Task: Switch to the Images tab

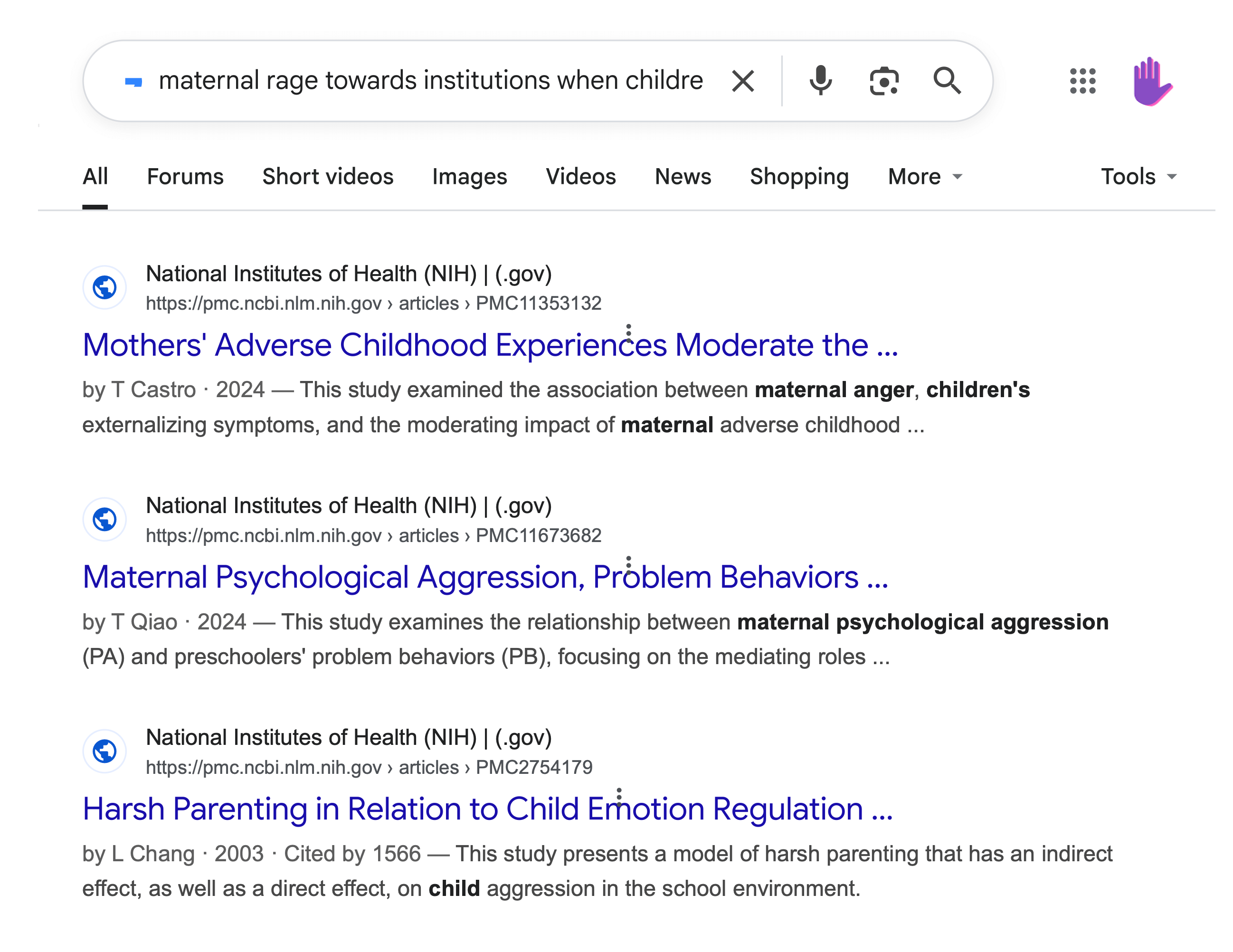Action: point(469,176)
